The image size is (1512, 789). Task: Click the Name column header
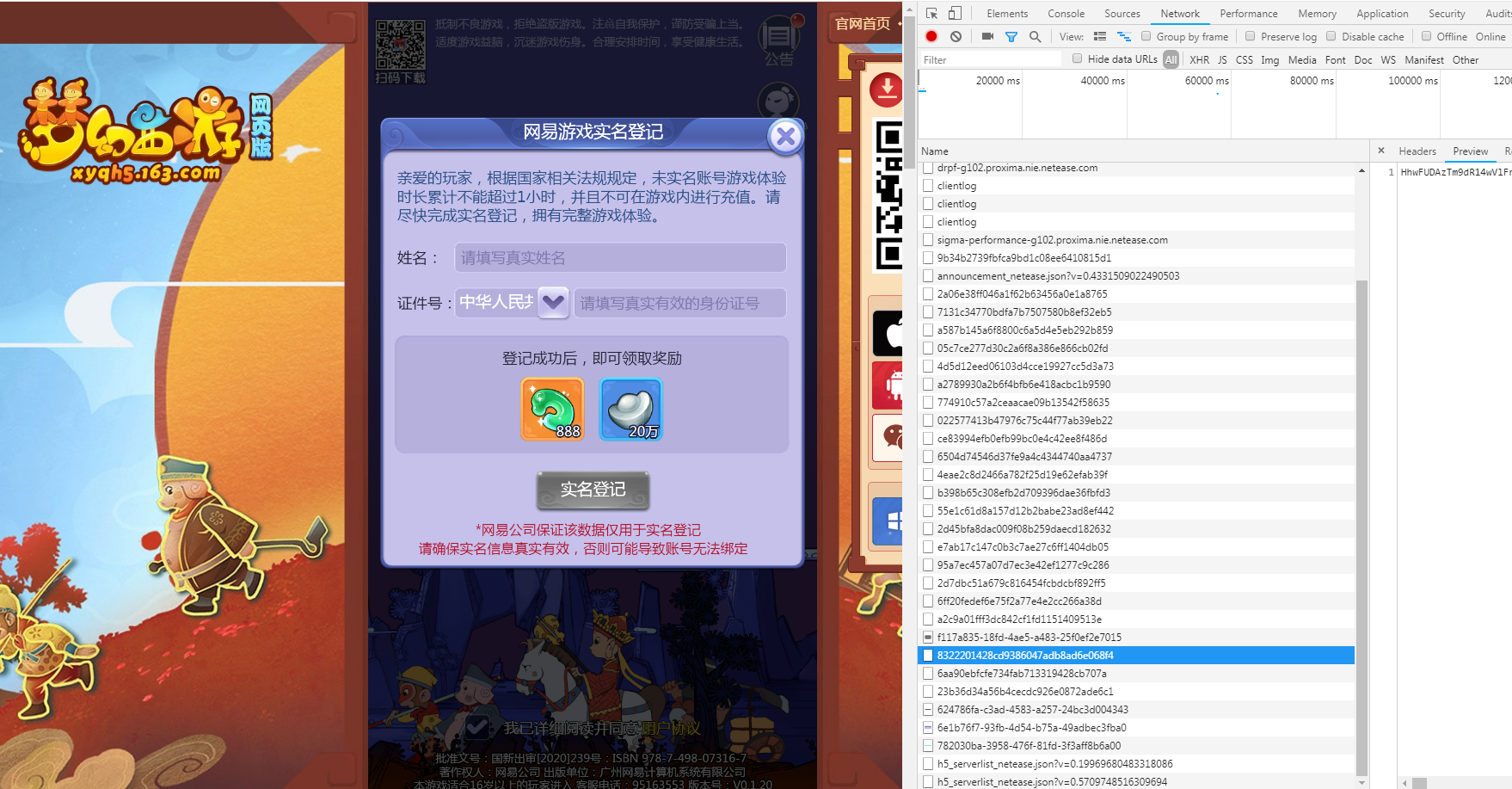(935, 151)
